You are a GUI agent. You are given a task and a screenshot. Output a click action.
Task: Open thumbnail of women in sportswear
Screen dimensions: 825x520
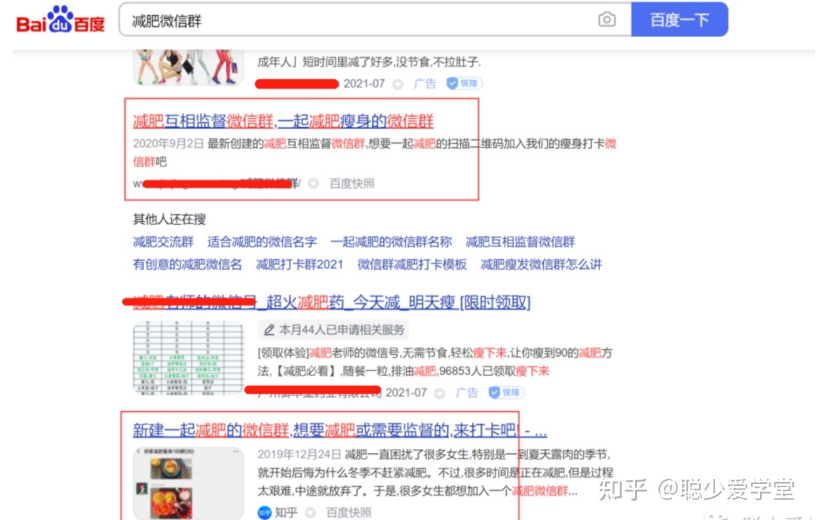pos(188,67)
